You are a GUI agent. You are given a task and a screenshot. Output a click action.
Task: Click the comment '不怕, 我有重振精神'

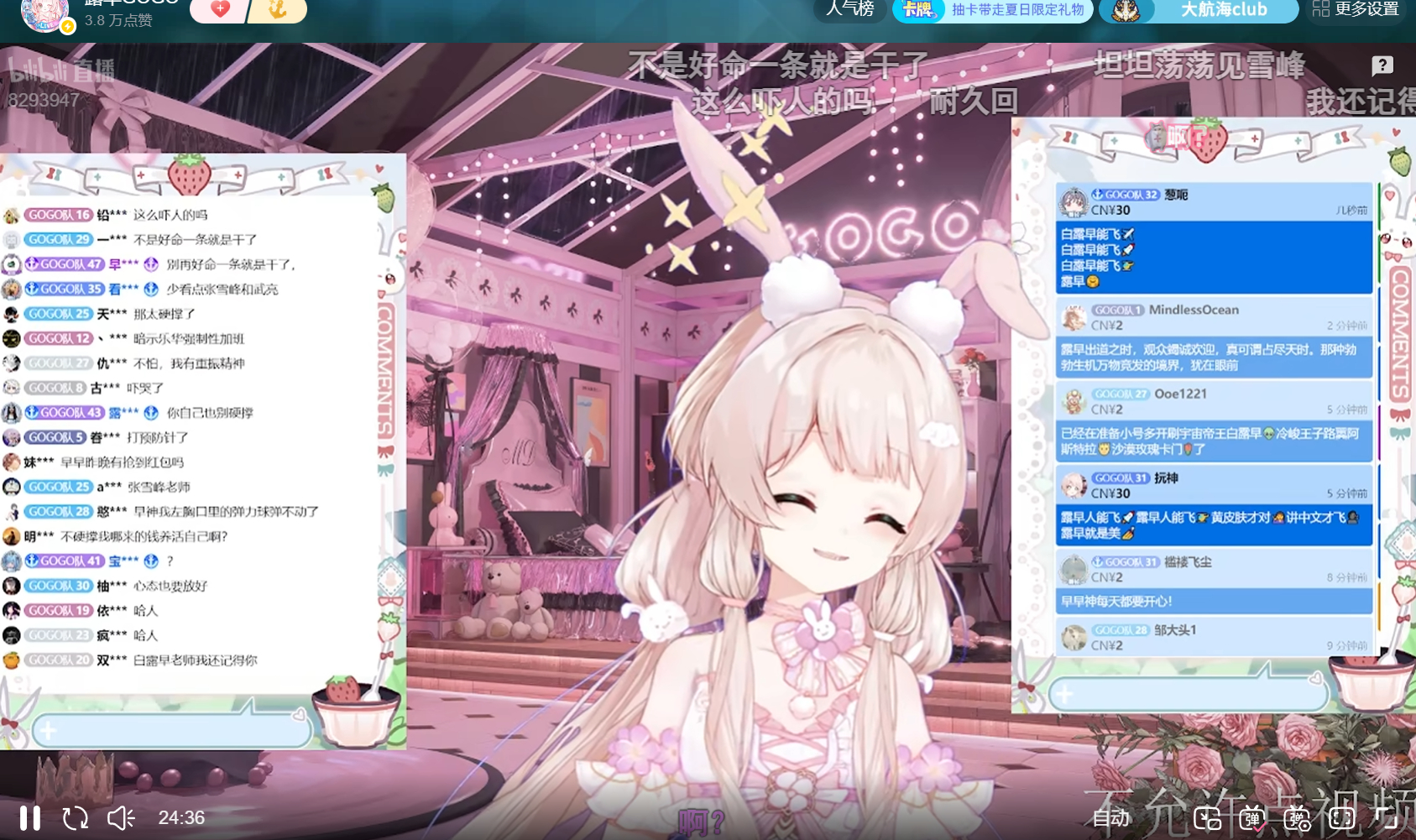[x=189, y=363]
